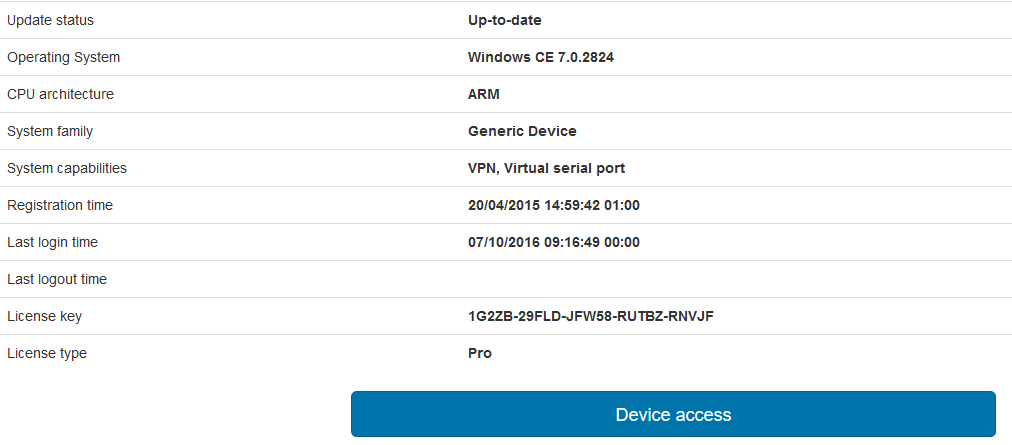Viewport: 1012px width, 445px height.
Task: Select the license key value 1G2ZB-29FLD-JFW58-RUTBZ-RNVJF
Action: [x=591, y=316]
